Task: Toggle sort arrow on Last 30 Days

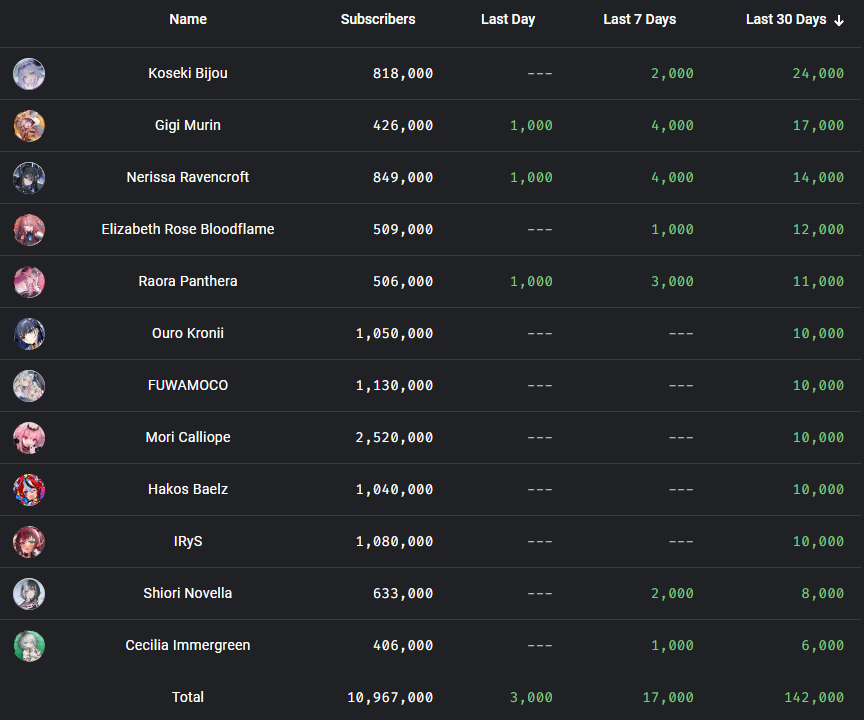Action: (x=839, y=20)
